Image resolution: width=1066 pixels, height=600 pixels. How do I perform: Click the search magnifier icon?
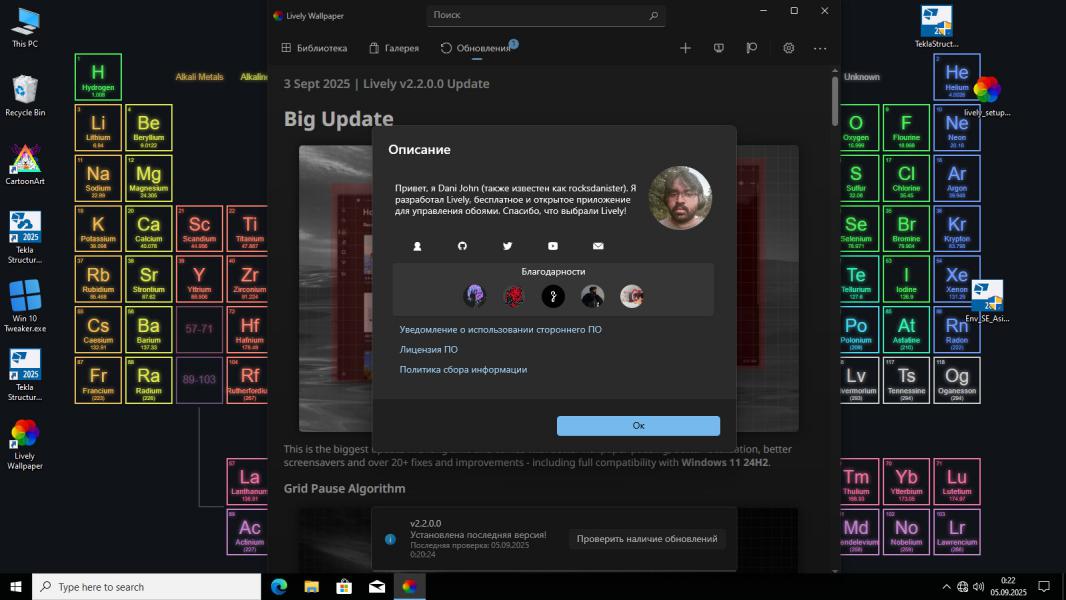[x=653, y=16]
